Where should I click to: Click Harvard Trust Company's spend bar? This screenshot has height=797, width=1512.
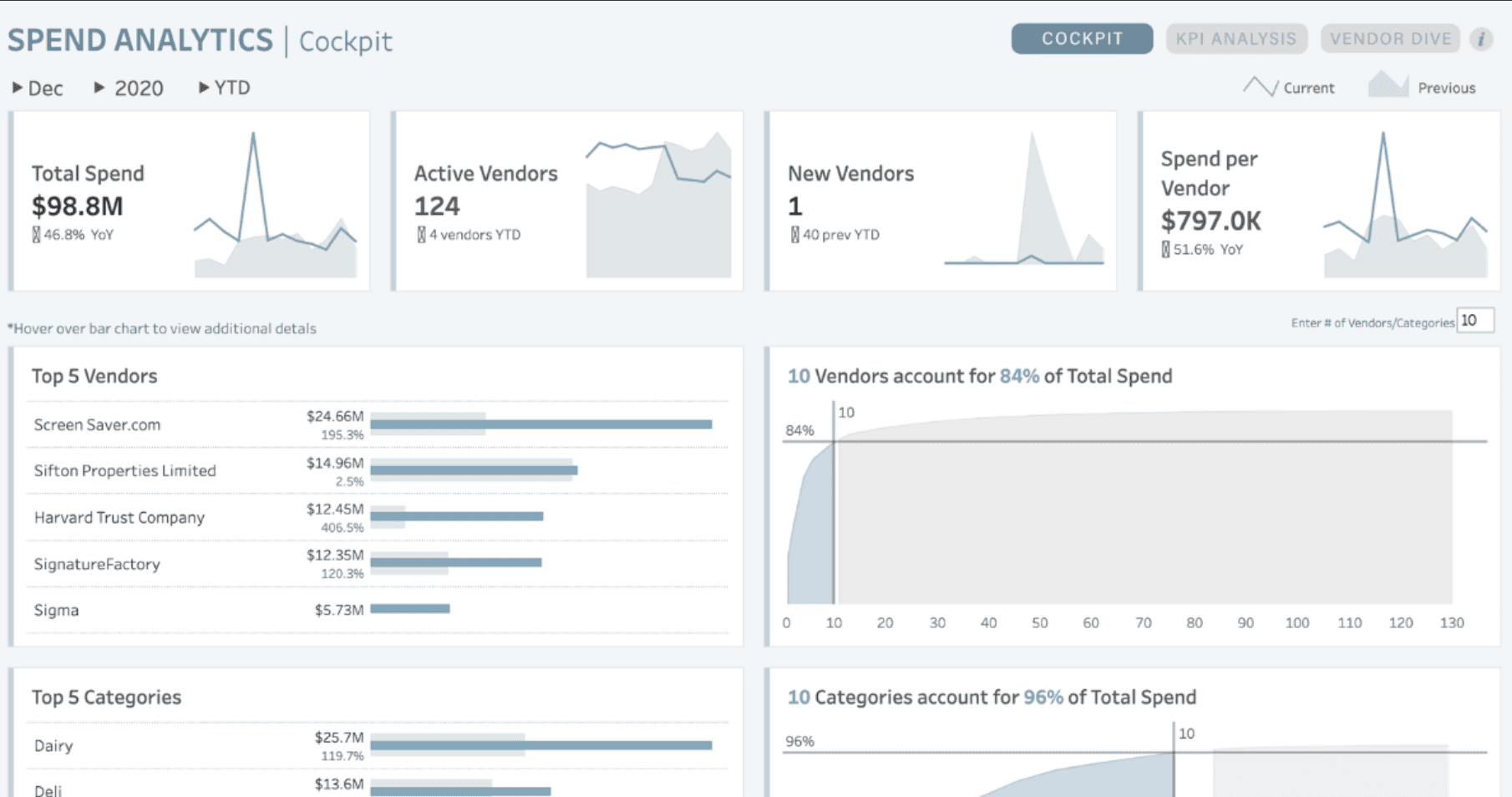coord(458,515)
